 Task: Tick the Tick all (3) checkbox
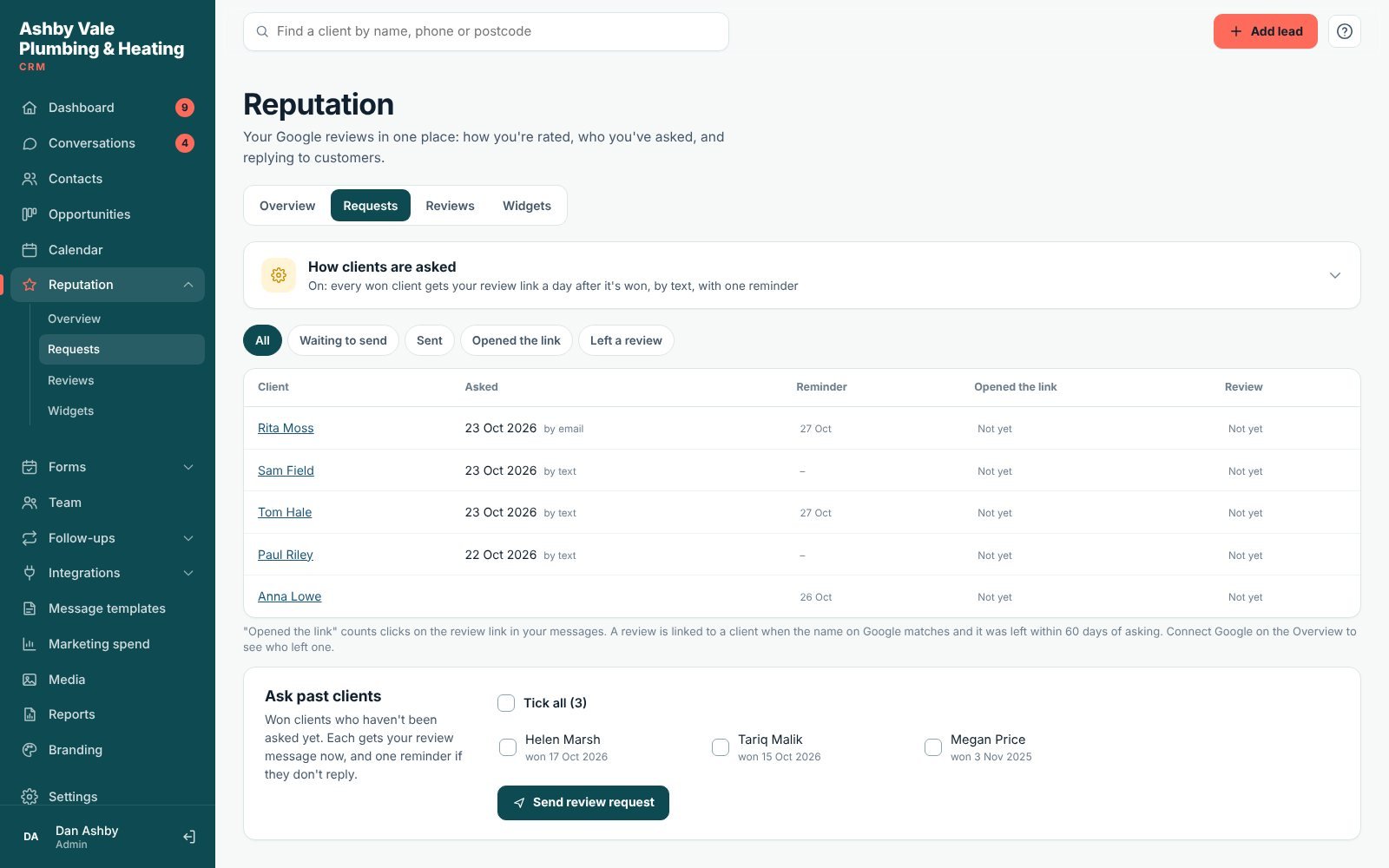click(506, 703)
